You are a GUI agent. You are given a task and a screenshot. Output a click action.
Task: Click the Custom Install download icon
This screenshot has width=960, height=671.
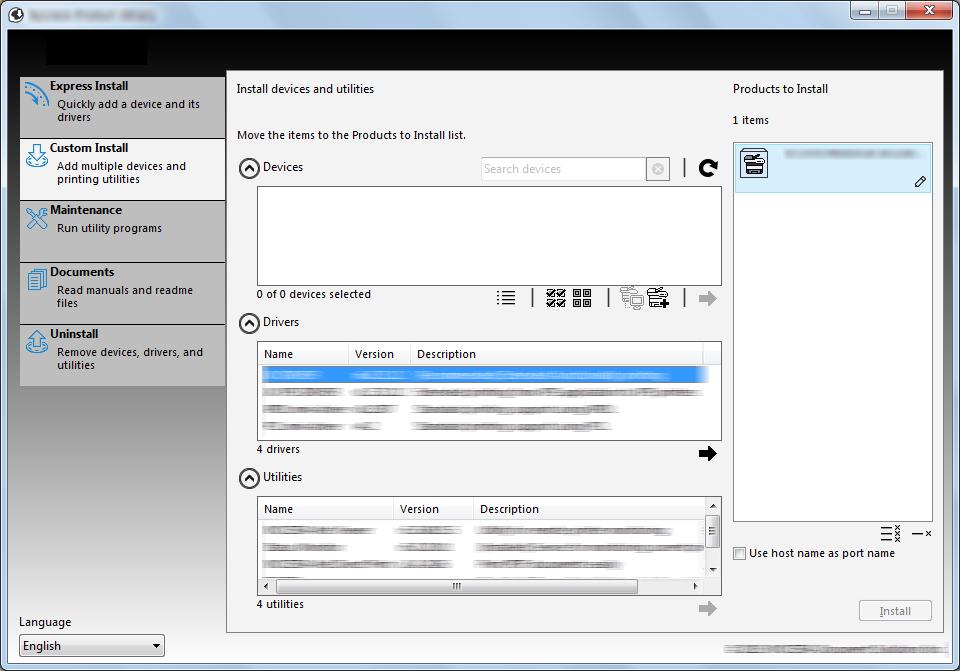point(37,156)
